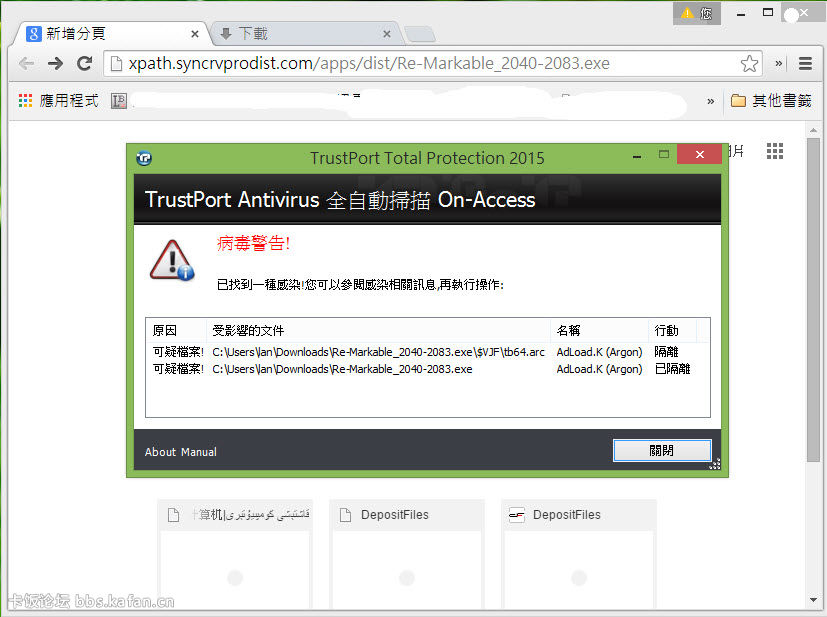Reload the current page
Image resolution: width=827 pixels, height=617 pixels.
coord(85,64)
